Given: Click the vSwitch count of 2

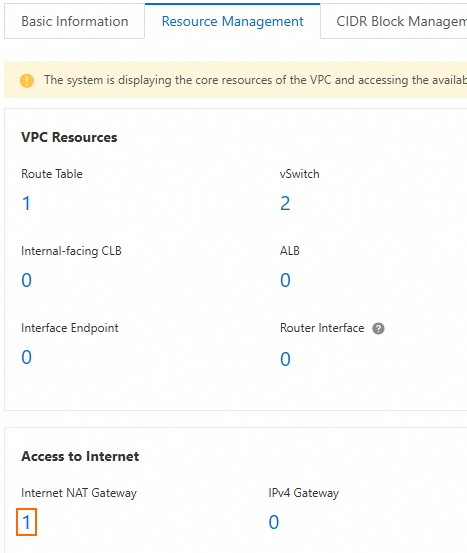Looking at the screenshot, I should pos(285,203).
